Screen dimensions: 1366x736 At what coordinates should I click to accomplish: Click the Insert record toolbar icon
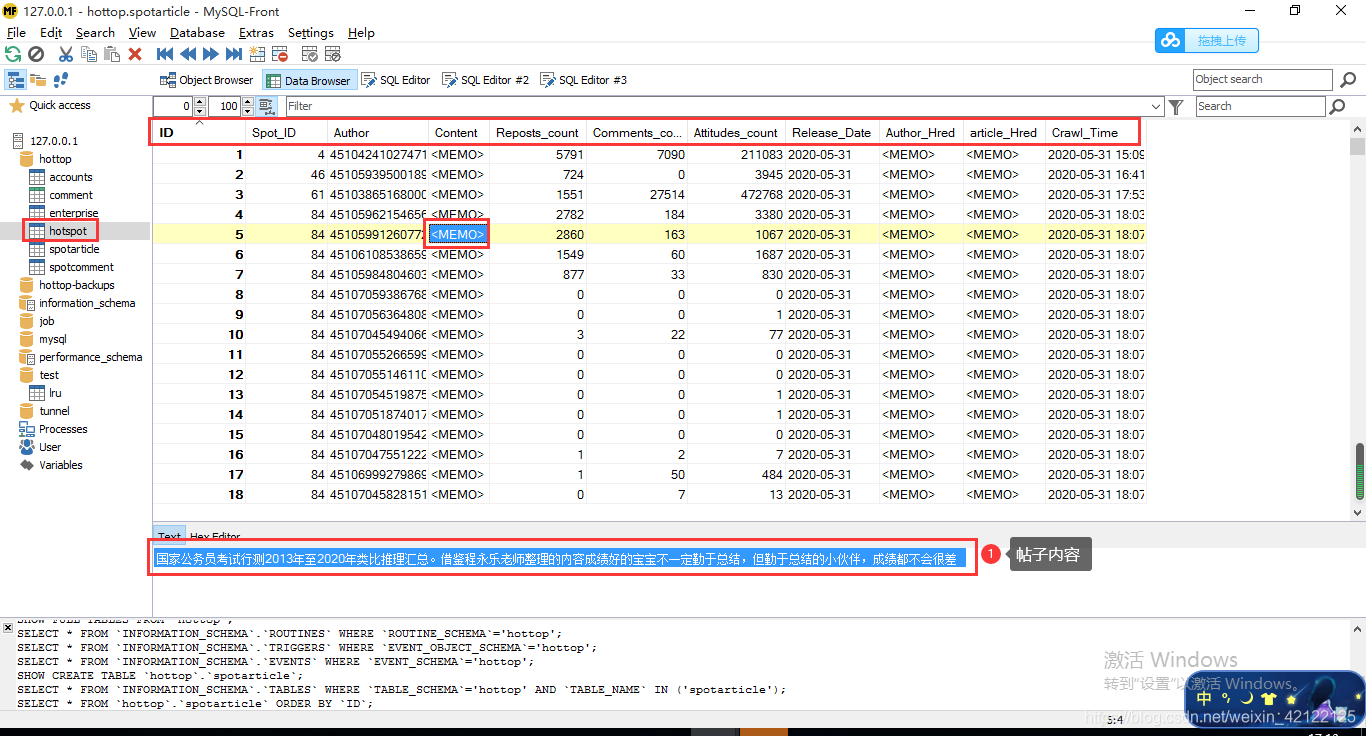pyautogui.click(x=257, y=54)
